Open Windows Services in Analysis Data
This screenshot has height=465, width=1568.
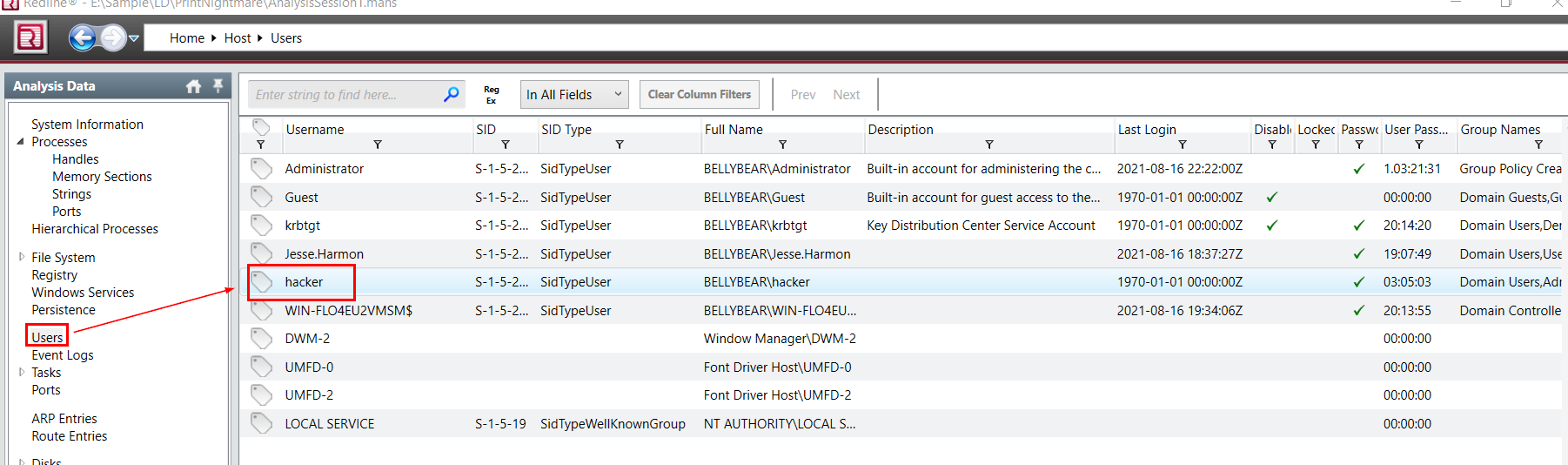point(83,293)
